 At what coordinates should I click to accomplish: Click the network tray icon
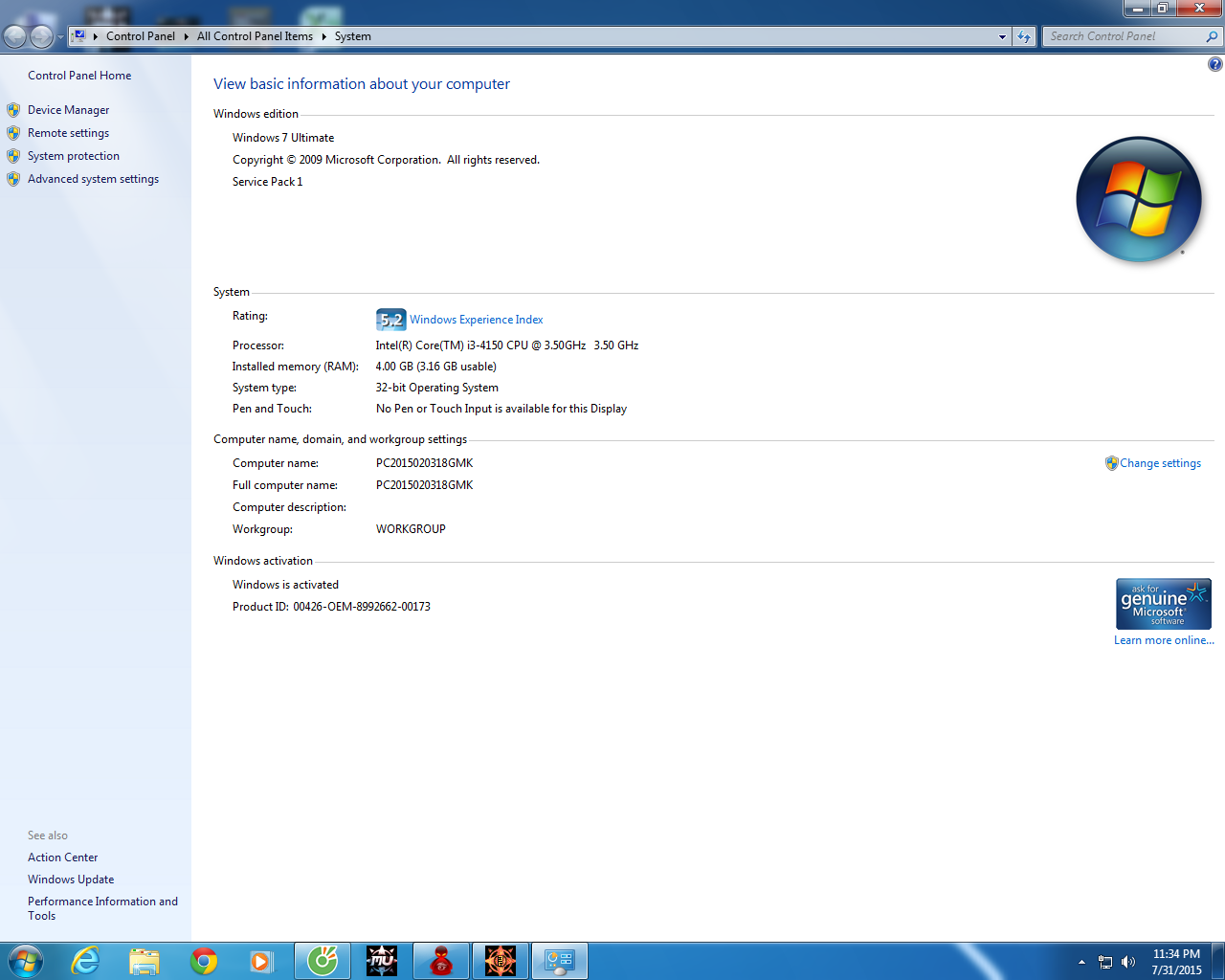coord(1105,962)
